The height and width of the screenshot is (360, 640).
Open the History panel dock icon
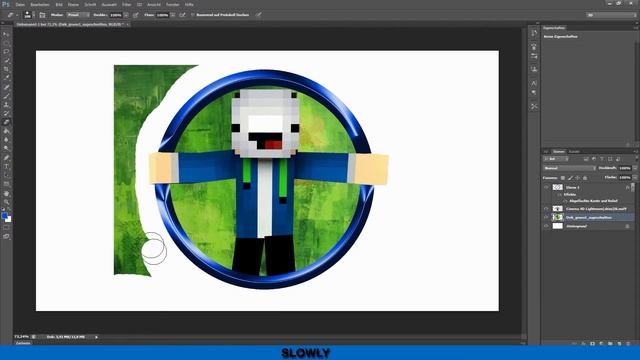click(534, 33)
